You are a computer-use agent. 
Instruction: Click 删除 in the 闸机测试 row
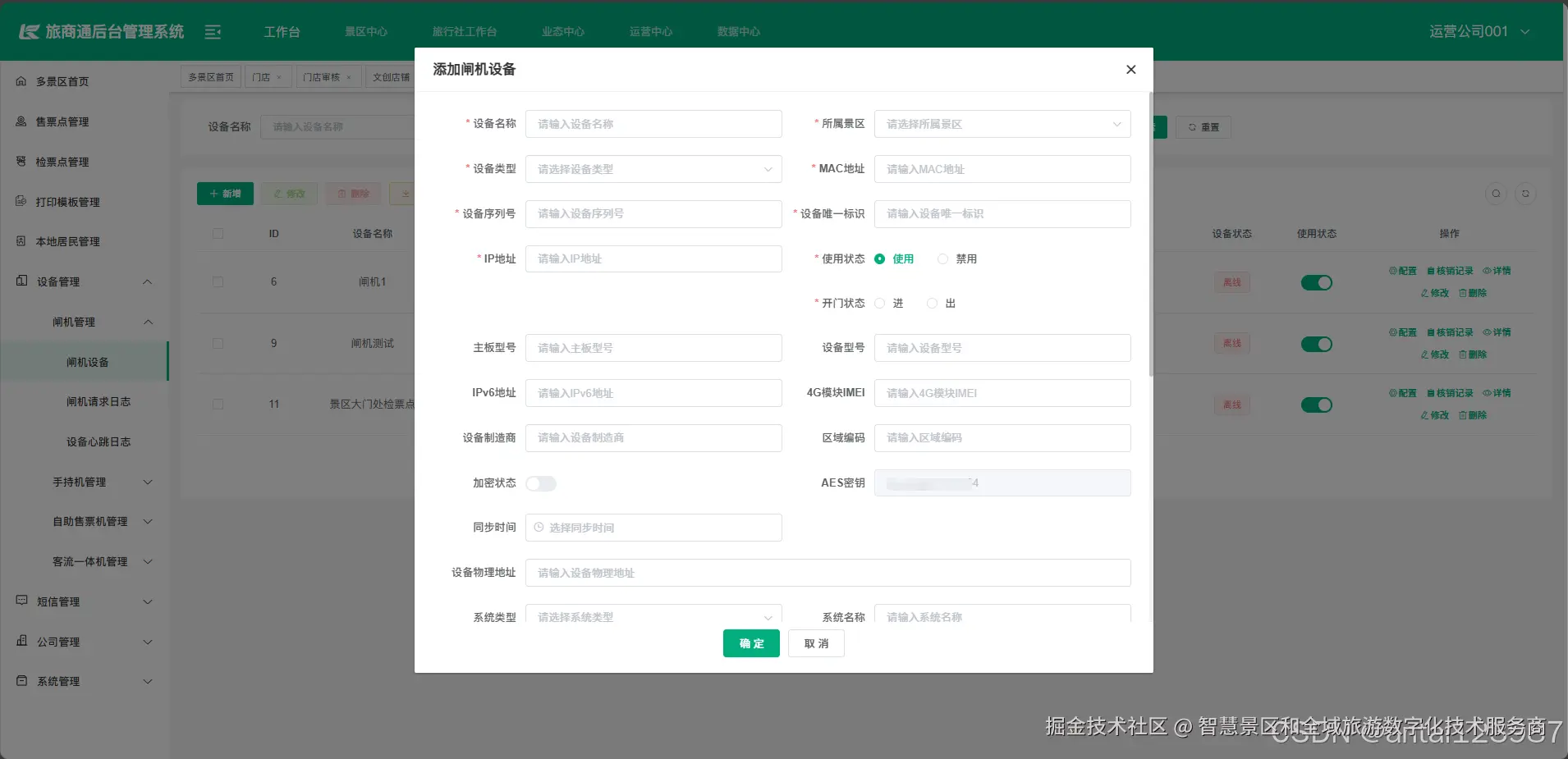pyautogui.click(x=1473, y=354)
